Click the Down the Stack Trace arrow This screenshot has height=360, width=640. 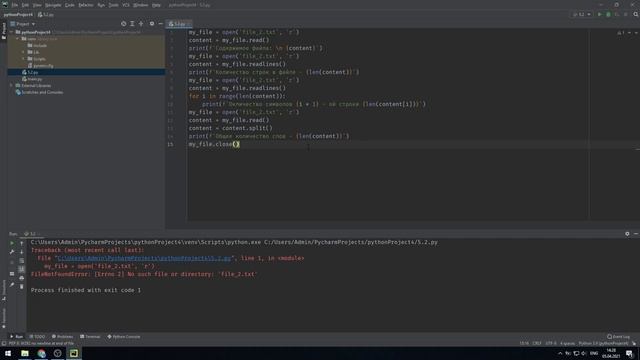pos(22,252)
